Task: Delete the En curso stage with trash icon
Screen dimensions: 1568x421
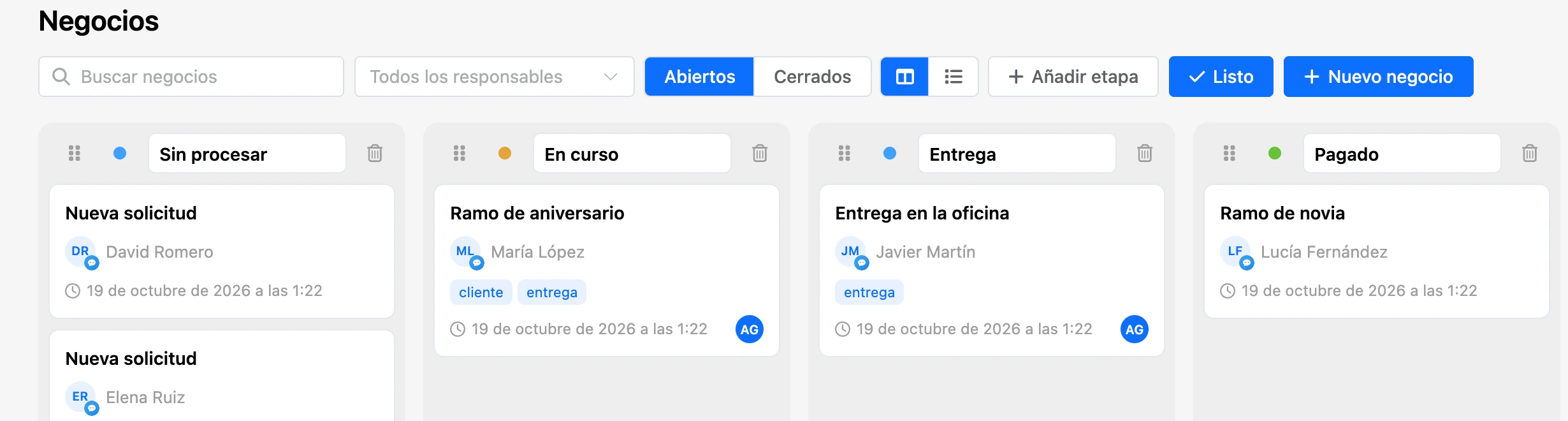Action: click(760, 153)
